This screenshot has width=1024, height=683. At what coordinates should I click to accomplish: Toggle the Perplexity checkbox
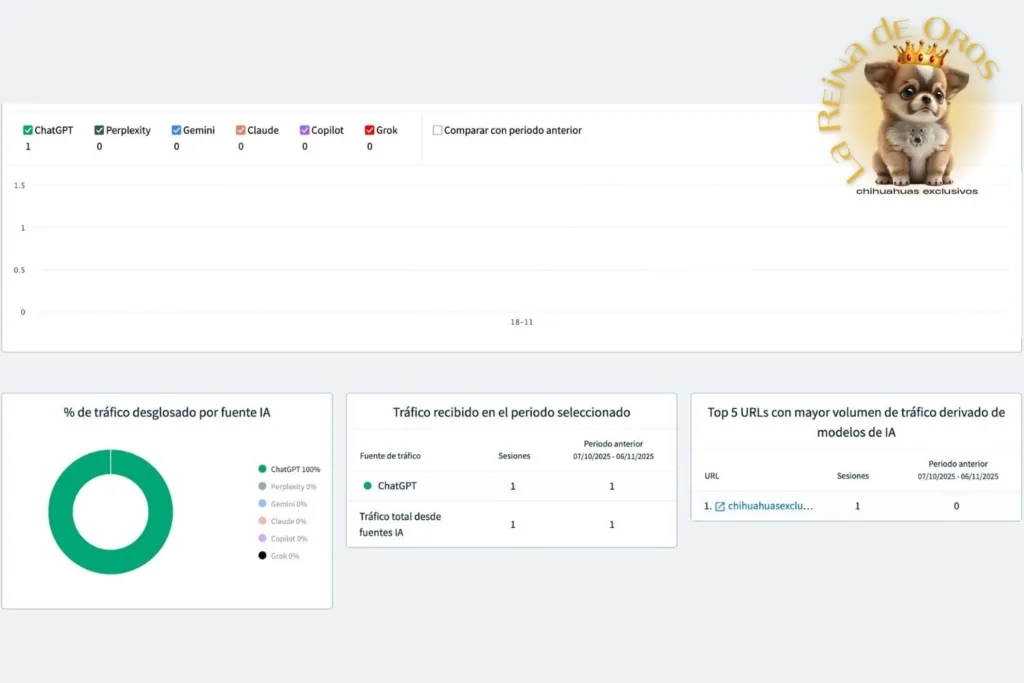point(99,130)
